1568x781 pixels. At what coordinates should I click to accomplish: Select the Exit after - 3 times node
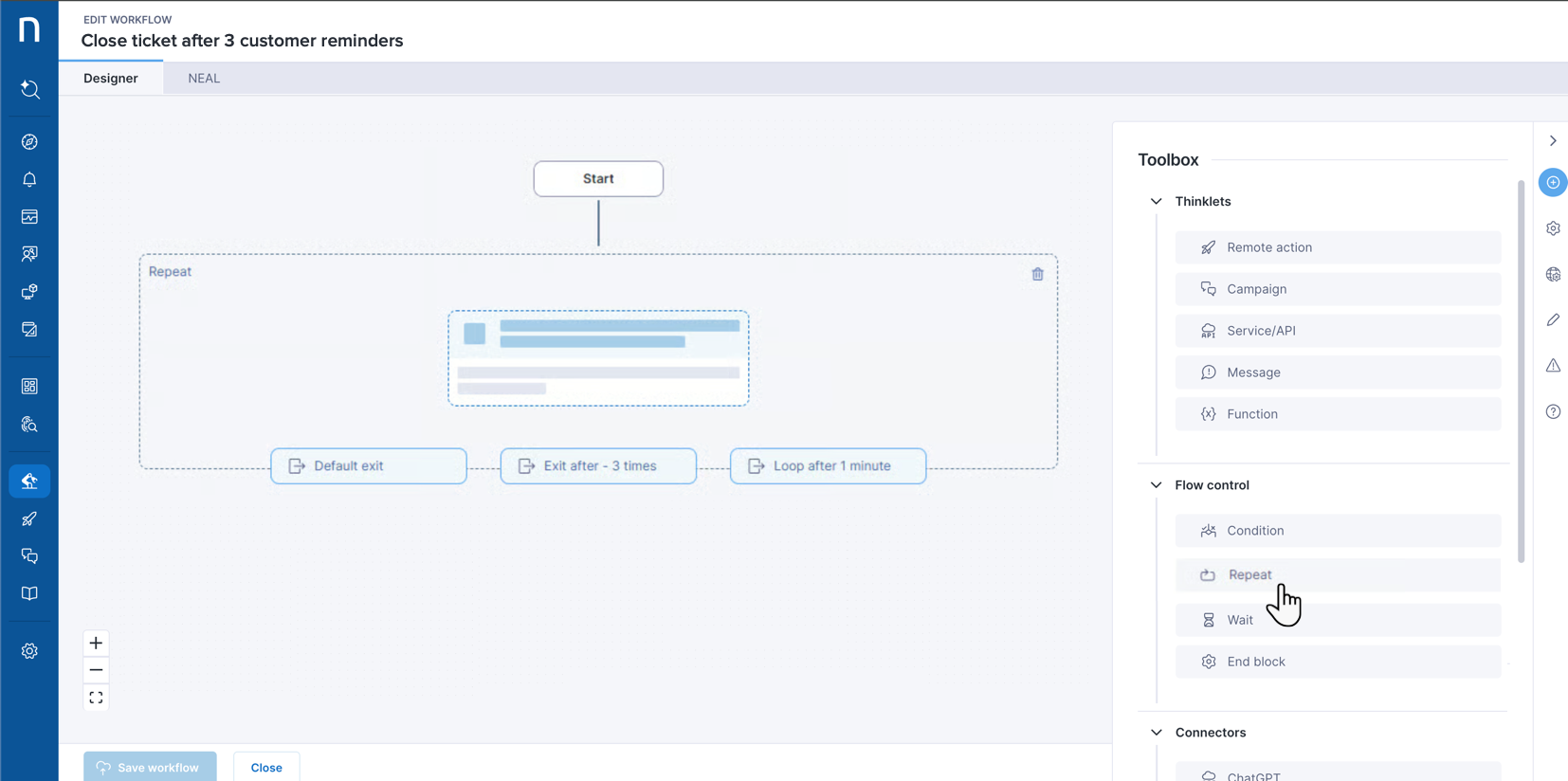(598, 466)
